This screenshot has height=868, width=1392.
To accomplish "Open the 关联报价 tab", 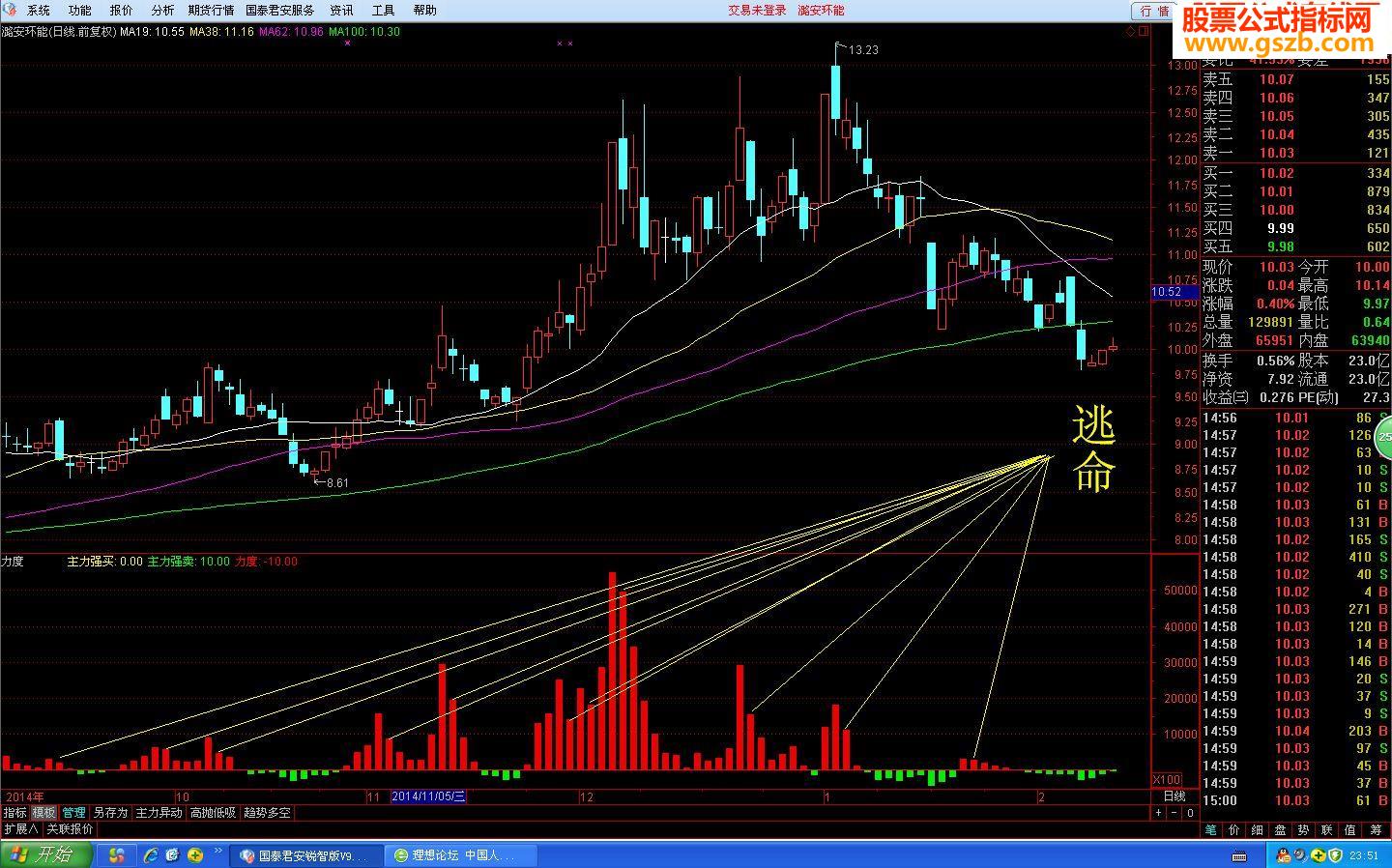I will click(70, 829).
